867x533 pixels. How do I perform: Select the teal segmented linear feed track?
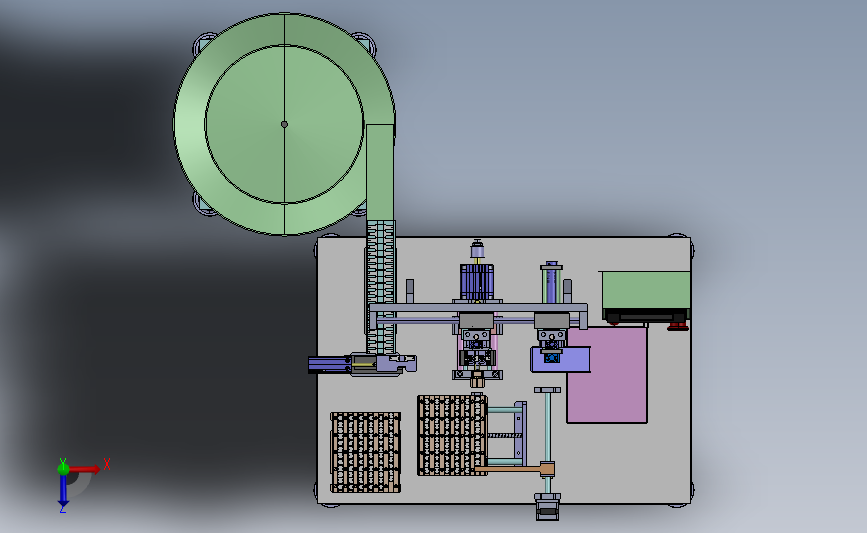click(381, 286)
